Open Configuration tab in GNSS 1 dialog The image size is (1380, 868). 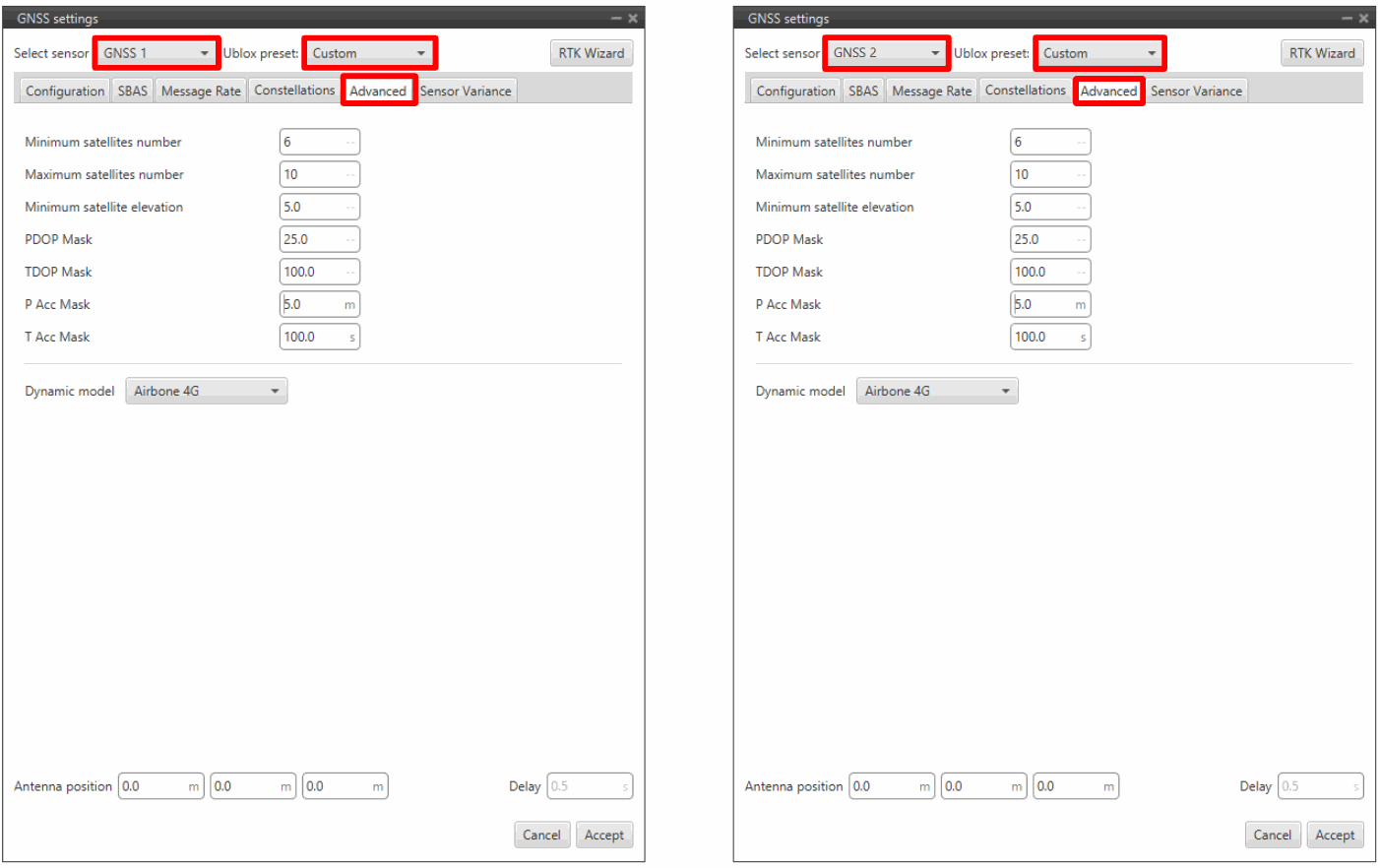tap(65, 91)
